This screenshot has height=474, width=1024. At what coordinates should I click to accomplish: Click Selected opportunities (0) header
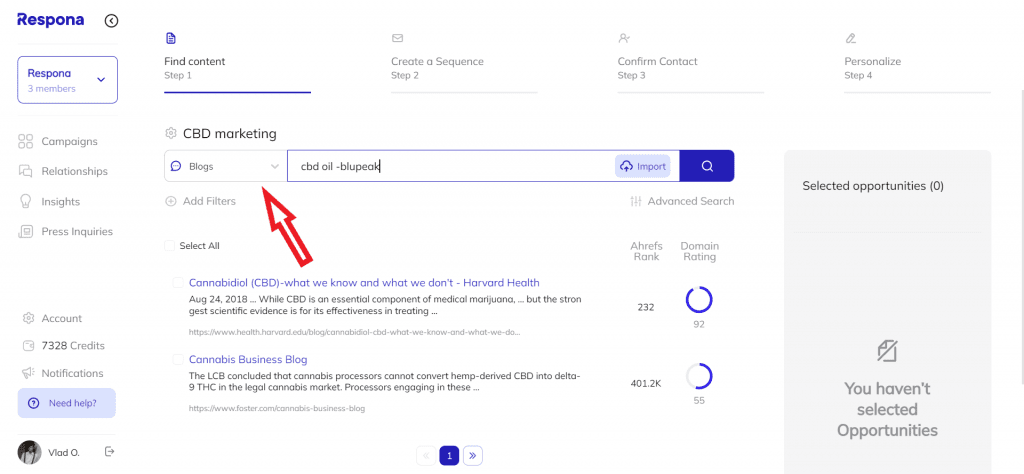(x=873, y=185)
